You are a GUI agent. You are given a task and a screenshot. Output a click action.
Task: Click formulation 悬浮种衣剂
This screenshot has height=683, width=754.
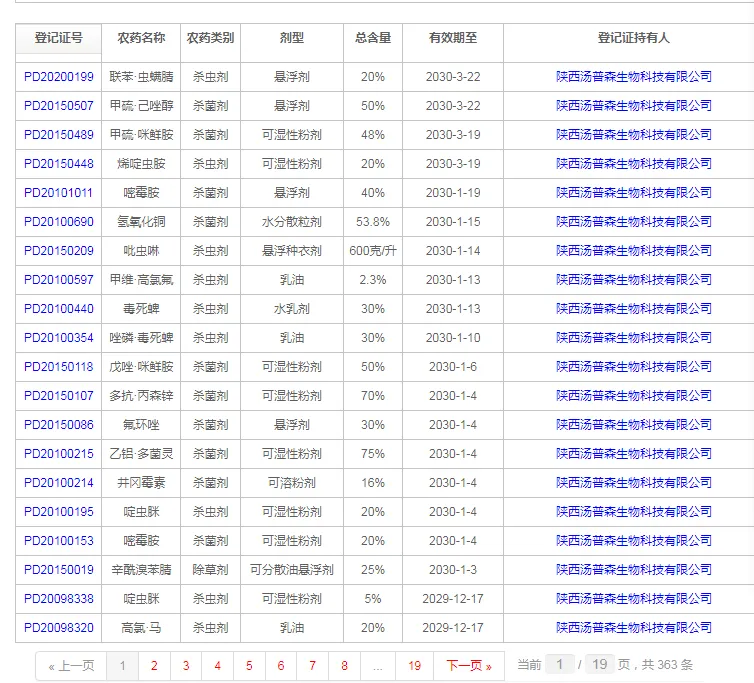(292, 251)
